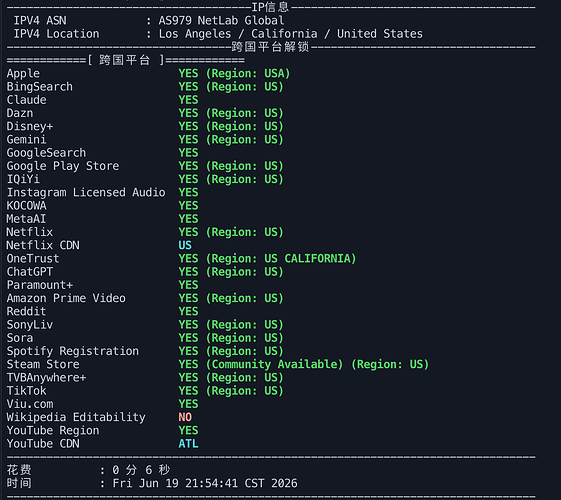The width and height of the screenshot is (561, 500).
Task: Click the red 'NO' Wikipedia result
Action: pos(185,417)
